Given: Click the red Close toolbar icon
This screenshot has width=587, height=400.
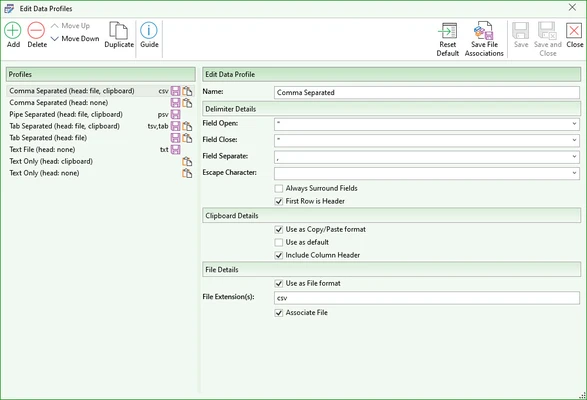Looking at the screenshot, I should click(x=574, y=31).
